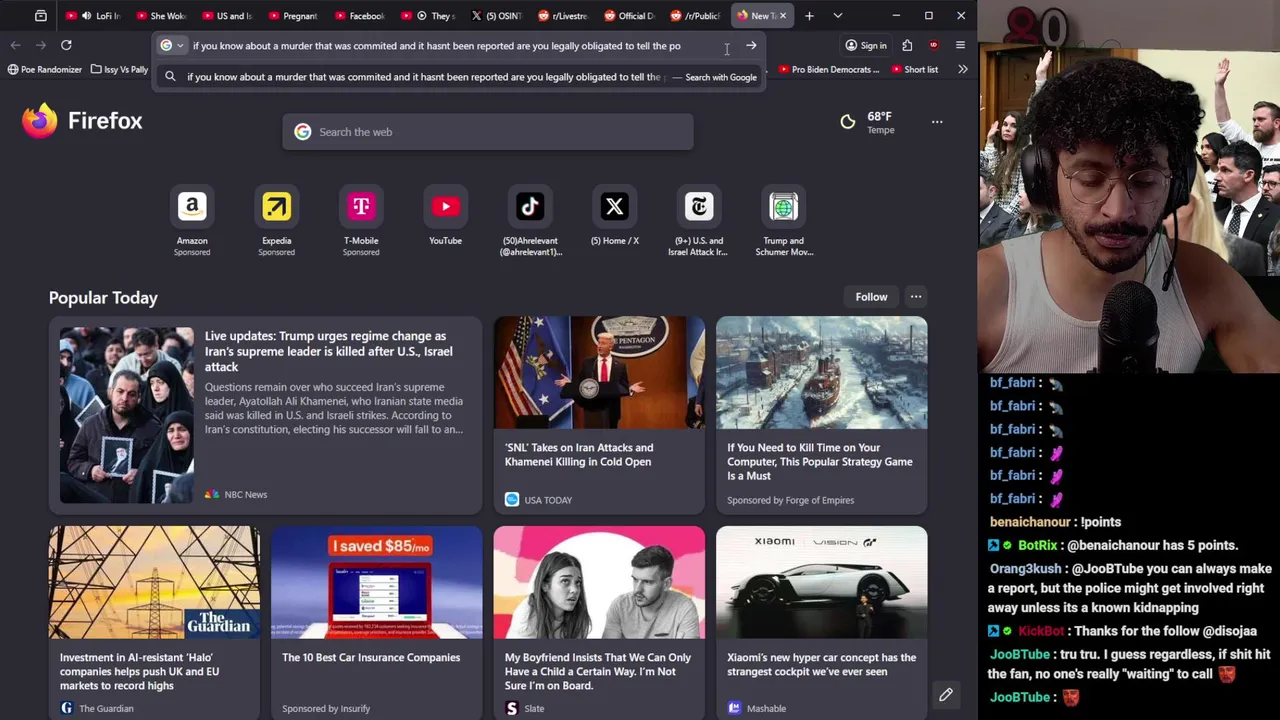This screenshot has height=720, width=1280.
Task: Close the New Tab tab
Action: [783, 16]
